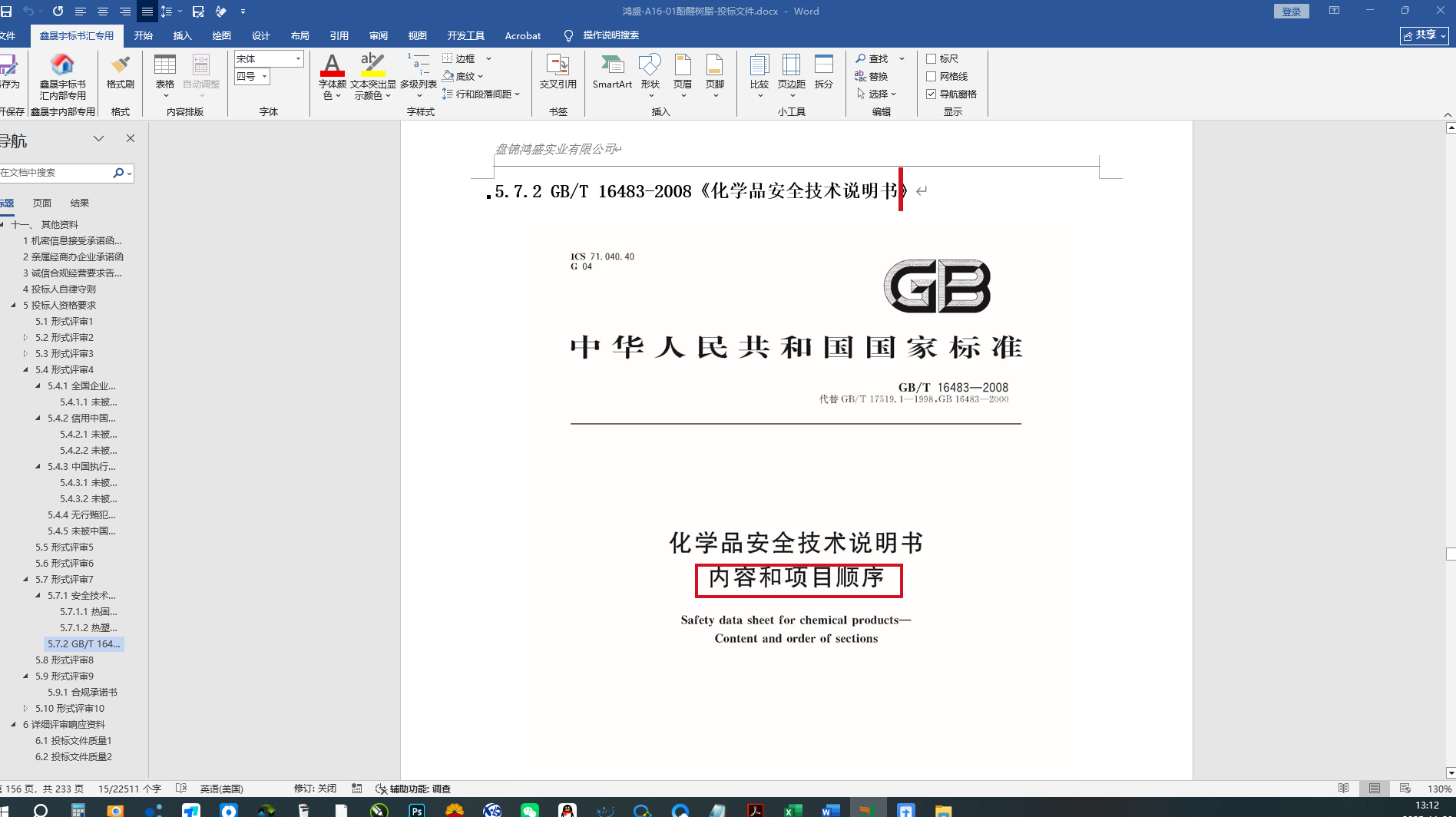Image resolution: width=1456 pixels, height=817 pixels.
Task: Click the line spacing icon in quick access toolbar
Action: [166, 12]
